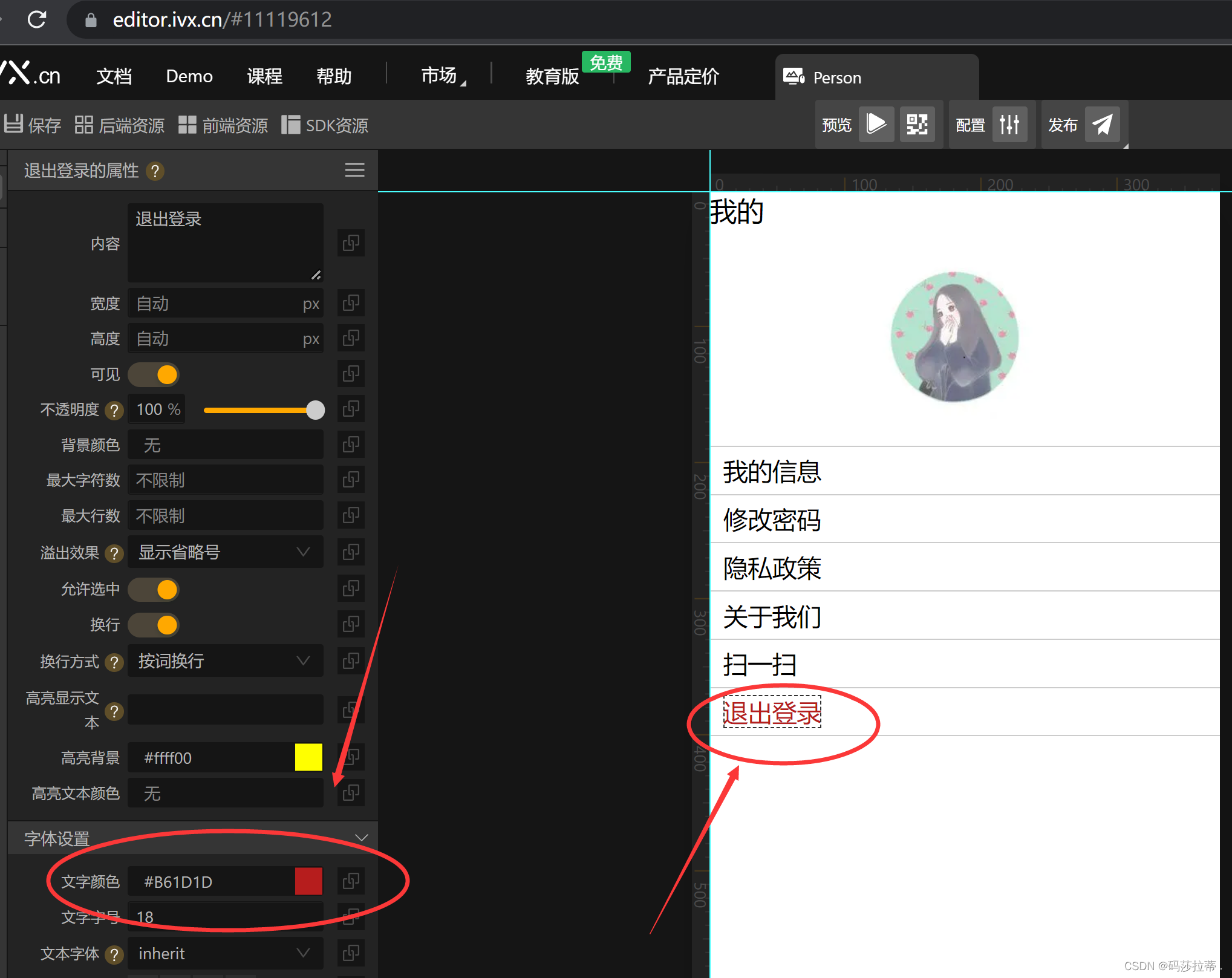Open the 教育版 menu item
1232x978 pixels.
click(x=552, y=76)
